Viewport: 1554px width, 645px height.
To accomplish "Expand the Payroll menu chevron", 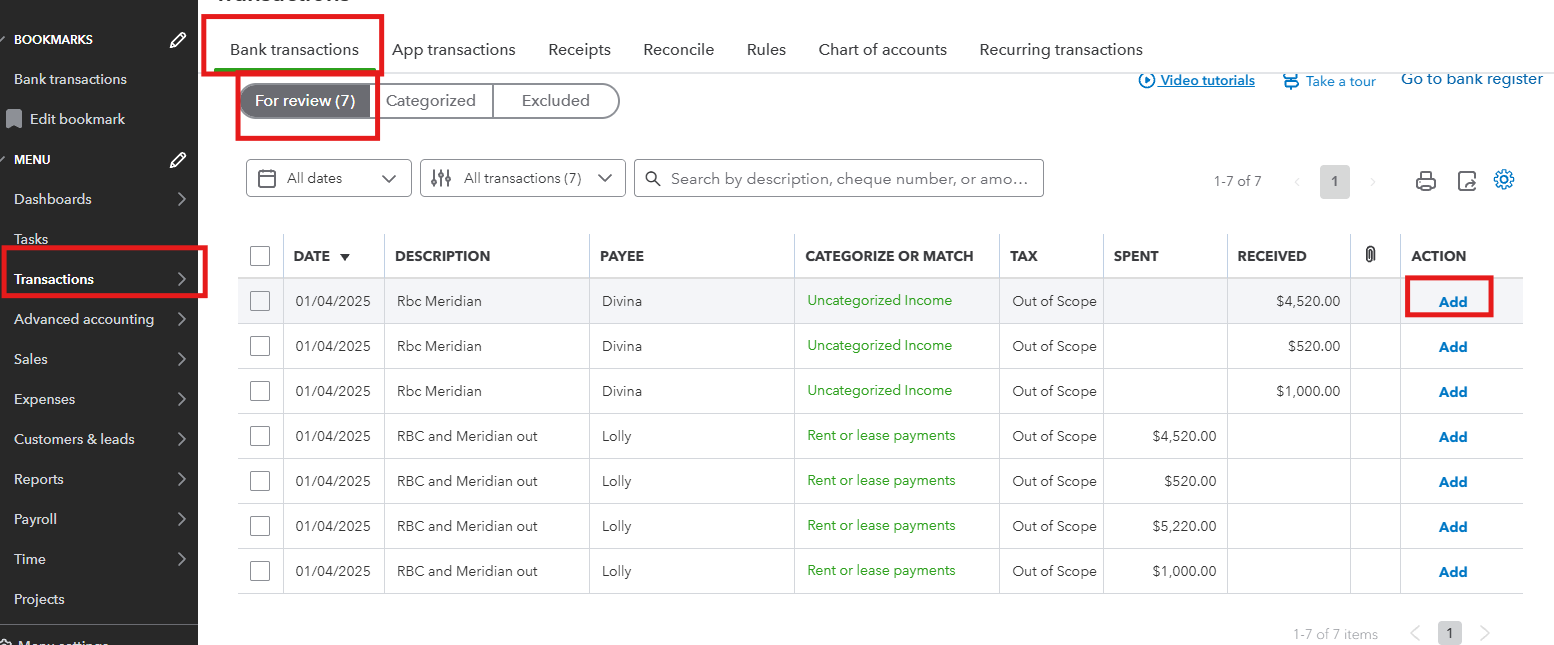I will pos(181,519).
